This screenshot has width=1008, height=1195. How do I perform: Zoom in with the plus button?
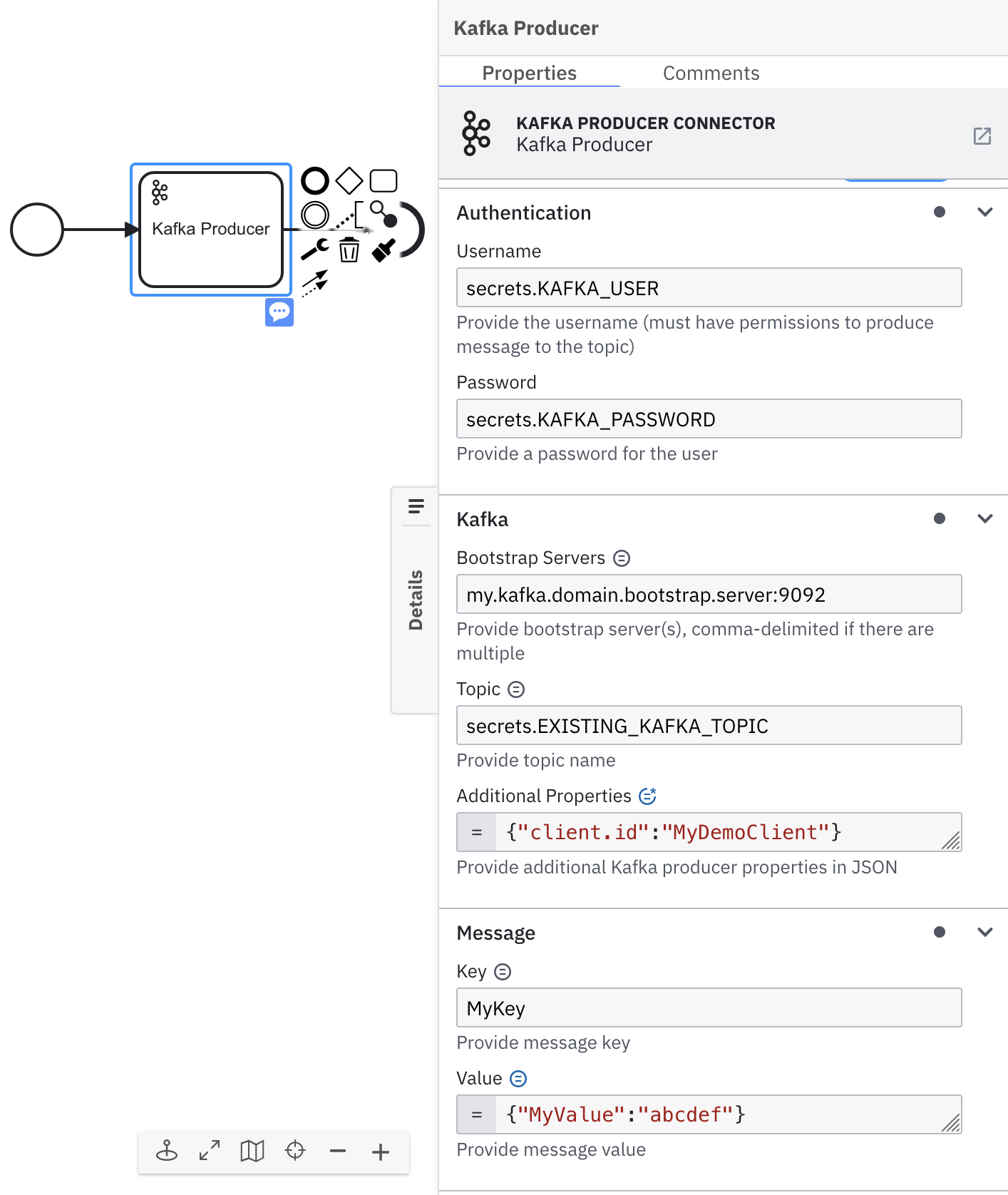point(381,1152)
